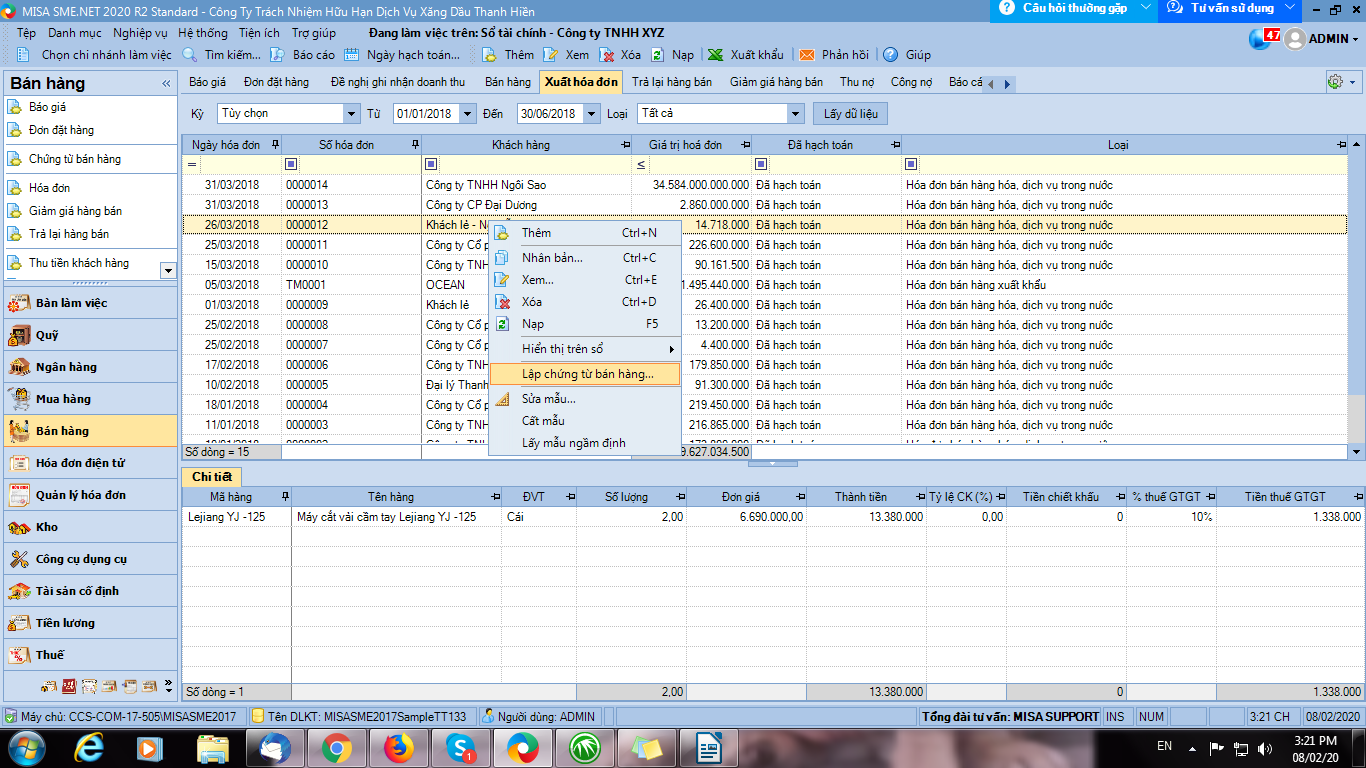
Task: Open the Bàn làm việc module
Action: (90, 303)
